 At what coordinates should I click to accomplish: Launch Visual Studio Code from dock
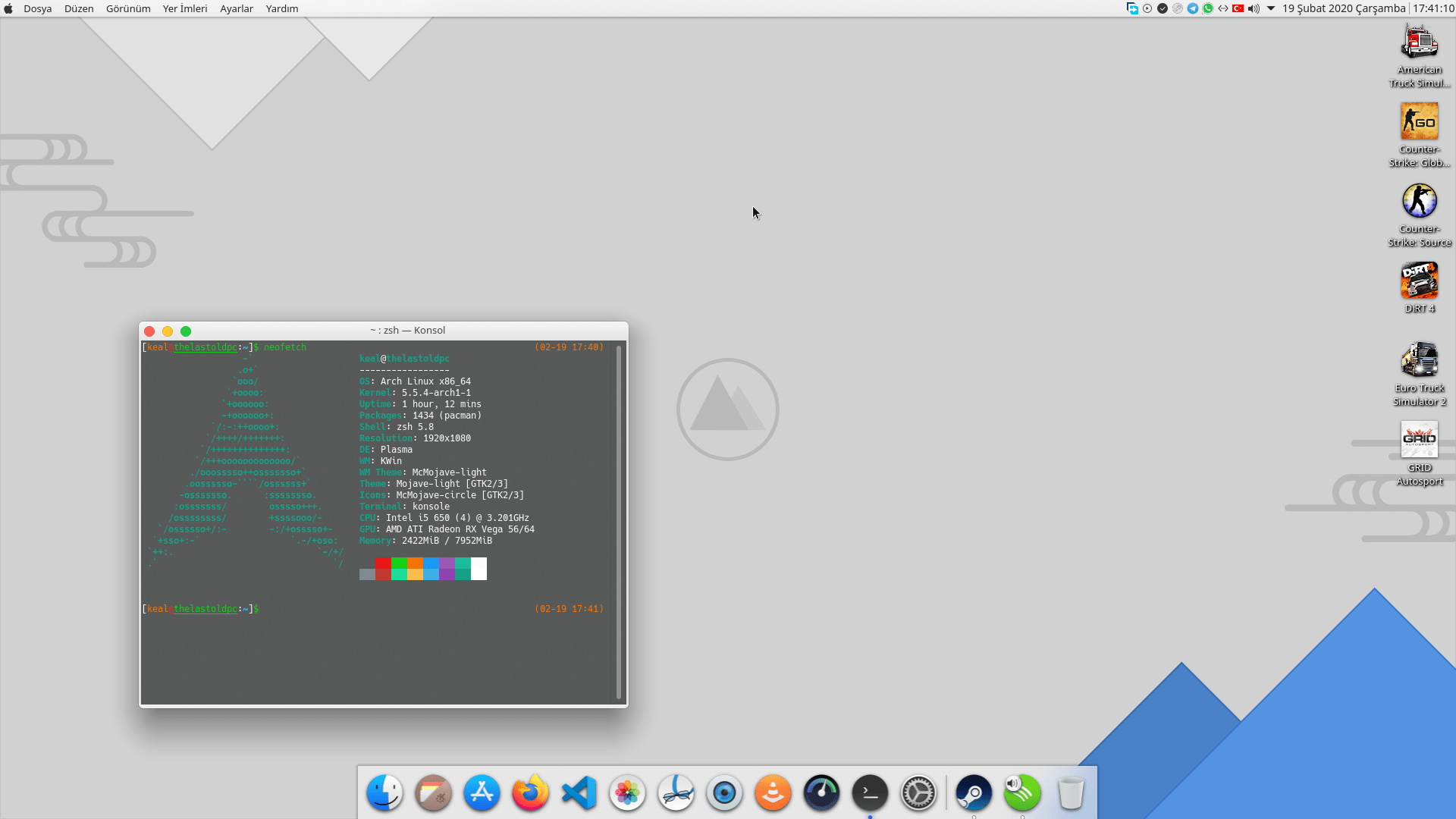(579, 793)
